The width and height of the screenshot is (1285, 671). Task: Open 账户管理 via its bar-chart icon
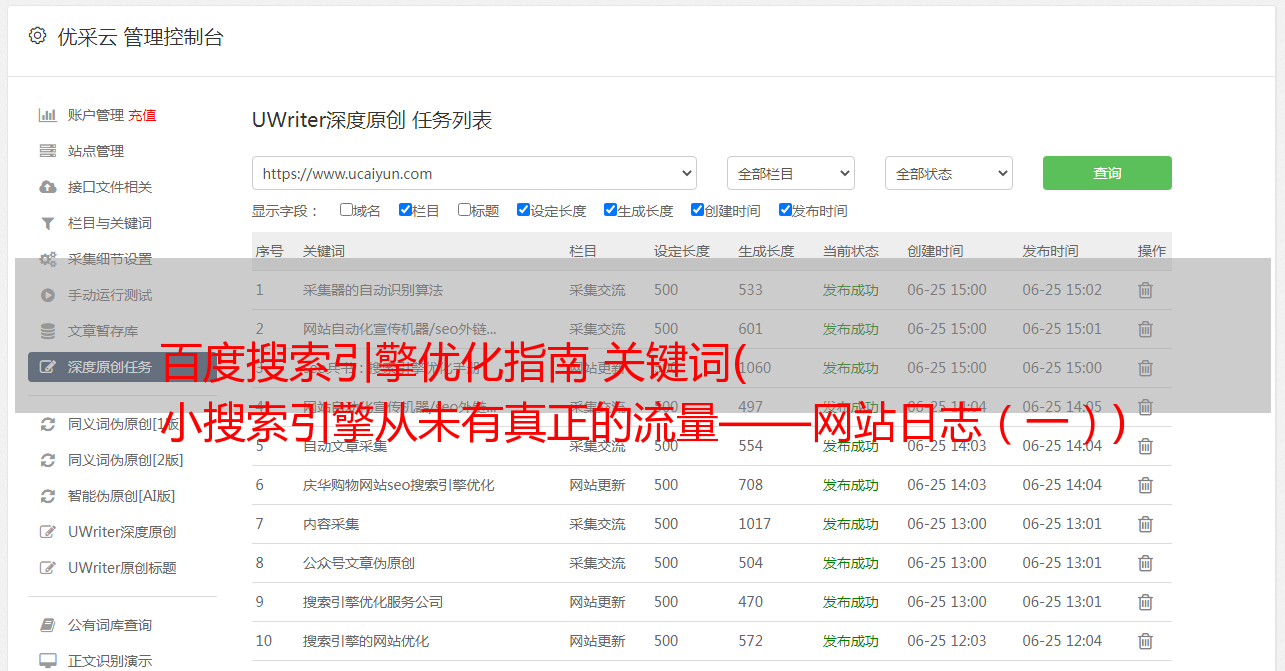(47, 115)
